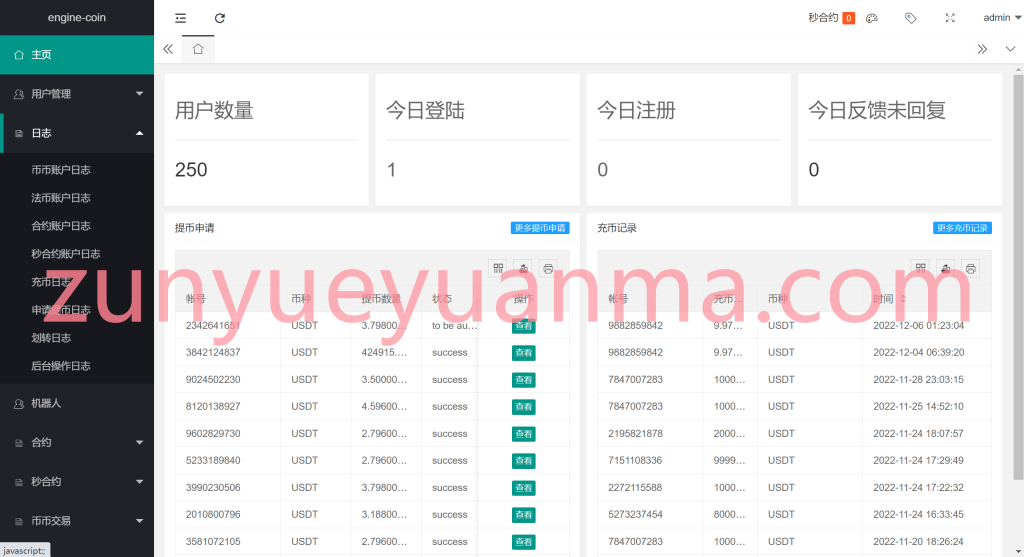Collapse the sidebar with the menu toggle icon
Screen dimensions: 1024x557
[180, 18]
